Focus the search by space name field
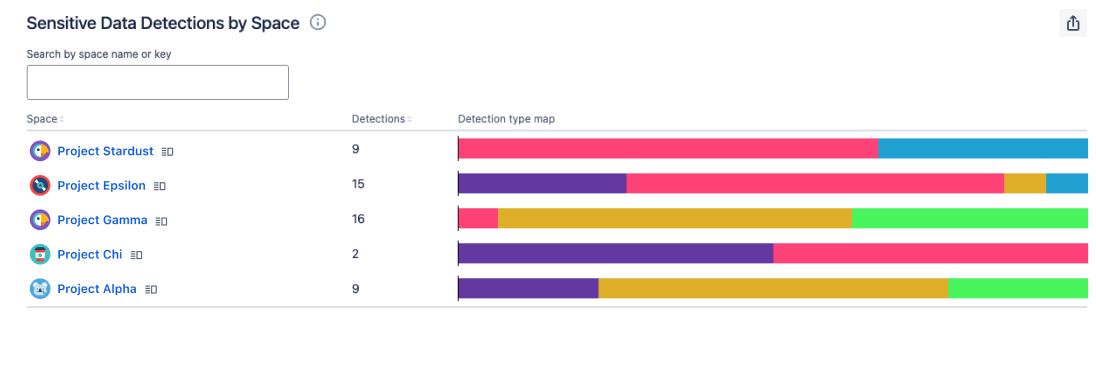 pos(157,82)
